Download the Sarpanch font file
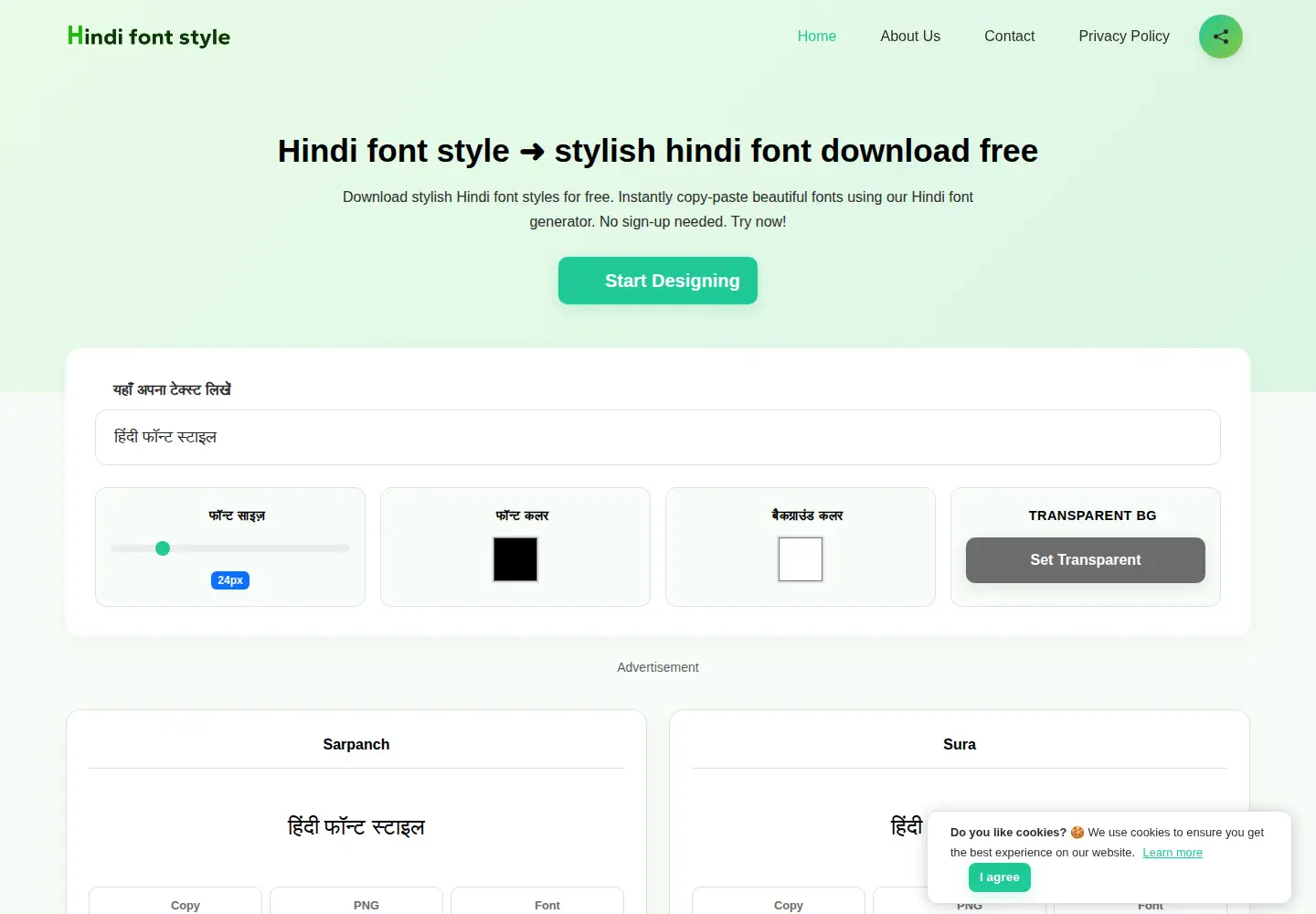 pyautogui.click(x=537, y=901)
